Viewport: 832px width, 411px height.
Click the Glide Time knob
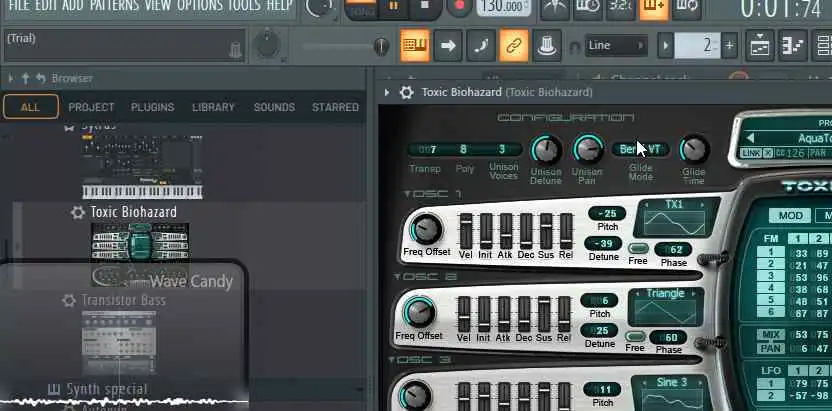coord(694,149)
